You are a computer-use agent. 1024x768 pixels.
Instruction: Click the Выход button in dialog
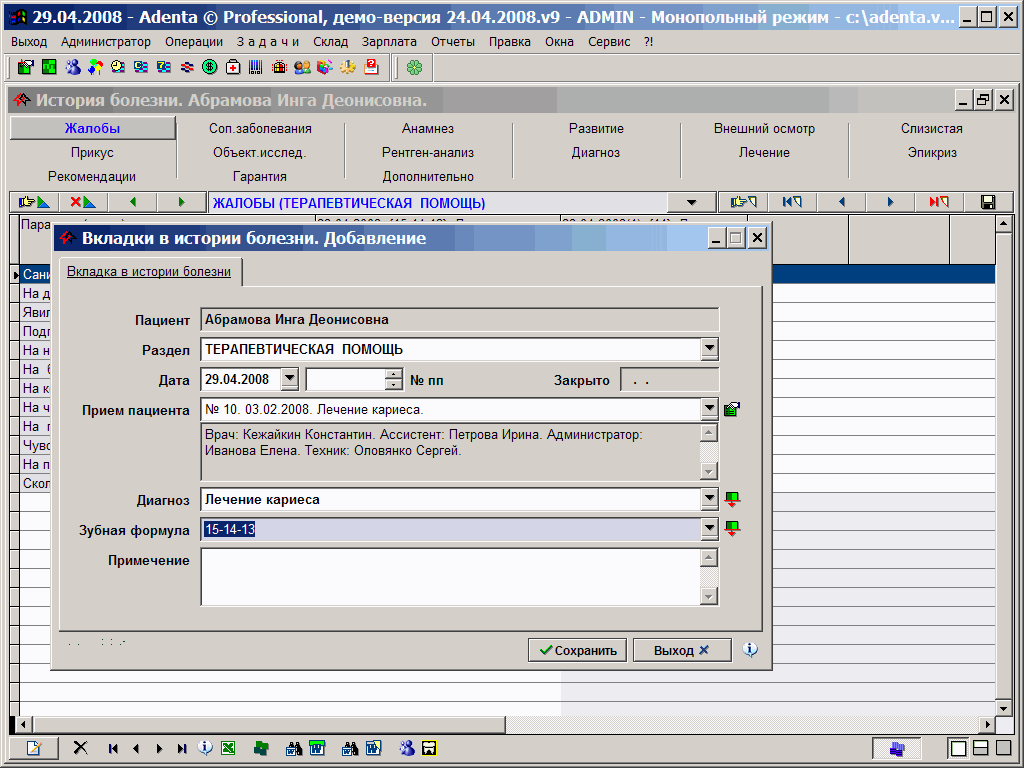point(681,650)
